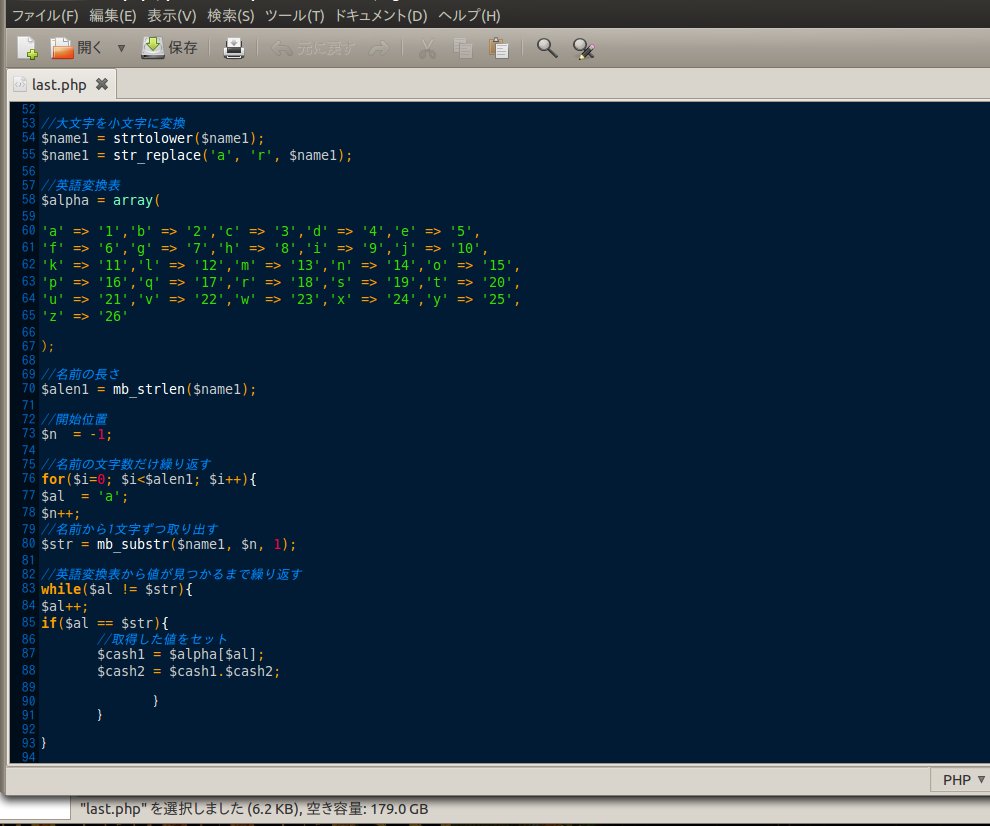Click the $n++; line 78
Viewport: 990px width, 826px height.
61,513
